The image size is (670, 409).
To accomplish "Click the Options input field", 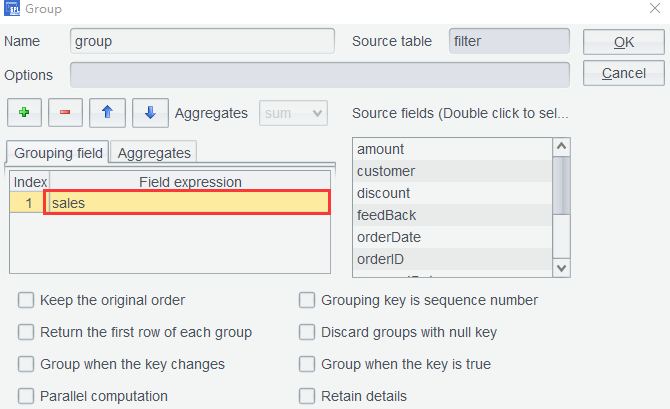I will (320, 75).
